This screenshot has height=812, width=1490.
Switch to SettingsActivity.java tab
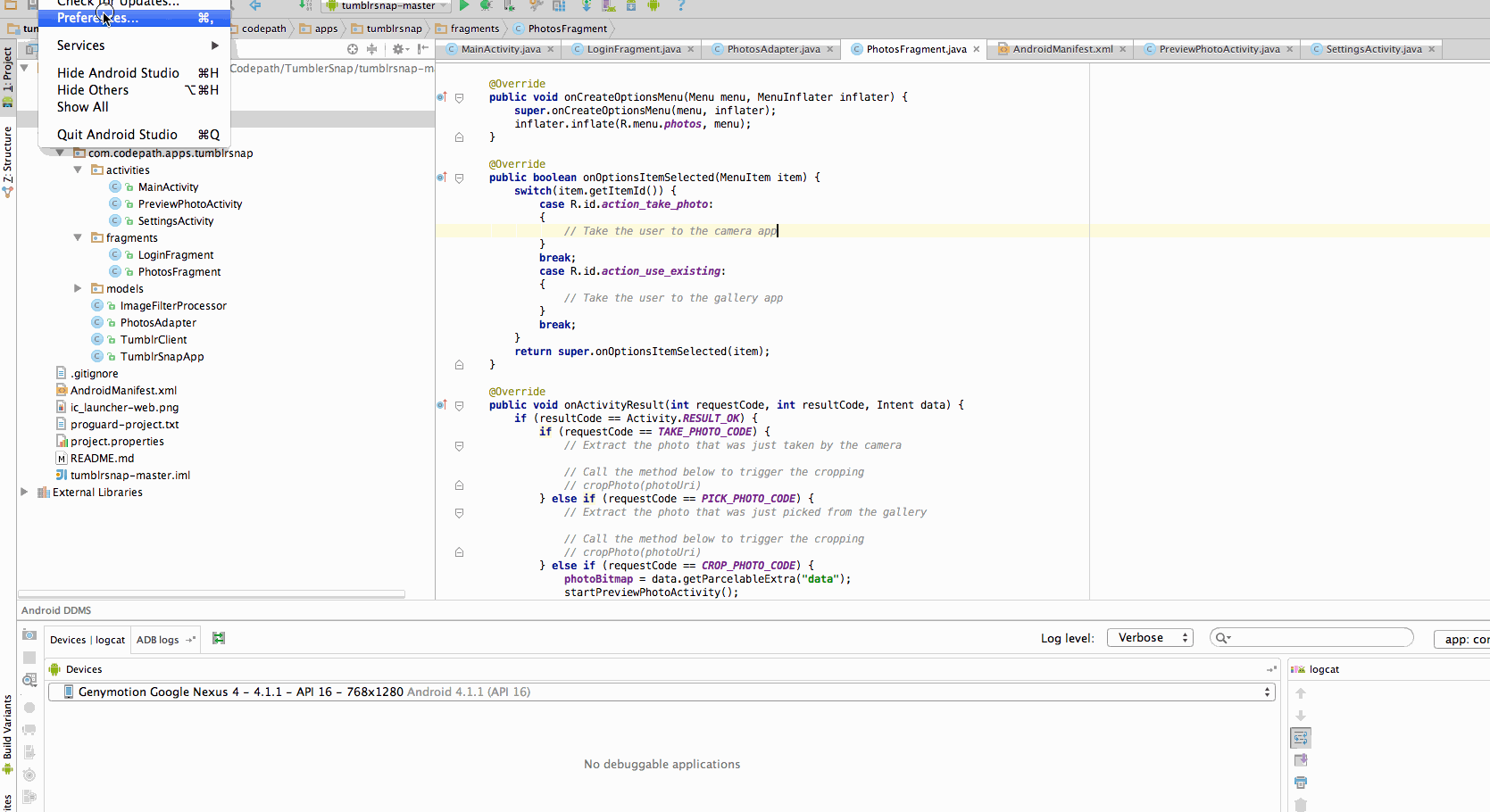click(1373, 49)
